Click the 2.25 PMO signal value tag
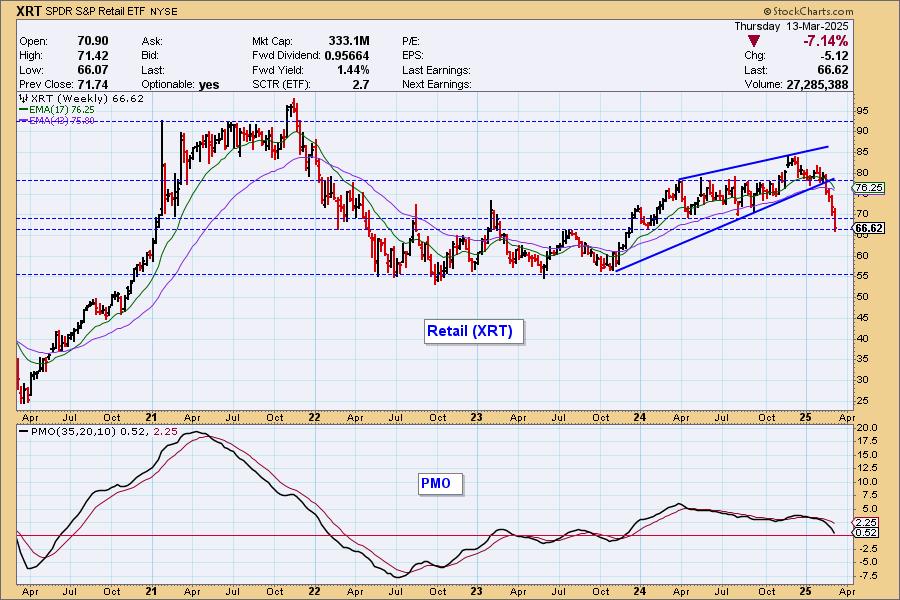 (866, 522)
